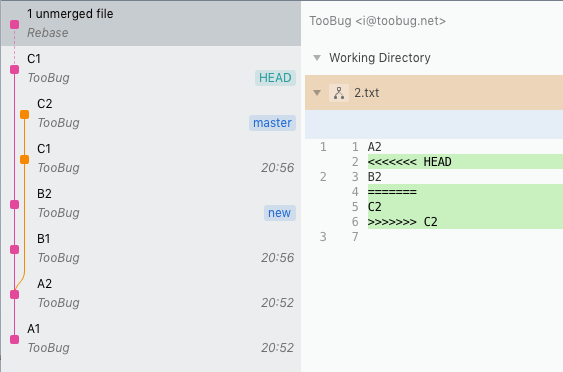Click the HEAD ref badge
563x372 pixels.
[275, 78]
